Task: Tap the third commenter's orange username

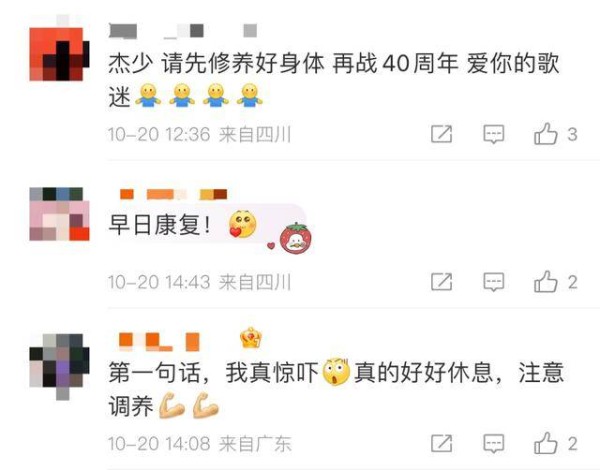Action: tap(159, 342)
